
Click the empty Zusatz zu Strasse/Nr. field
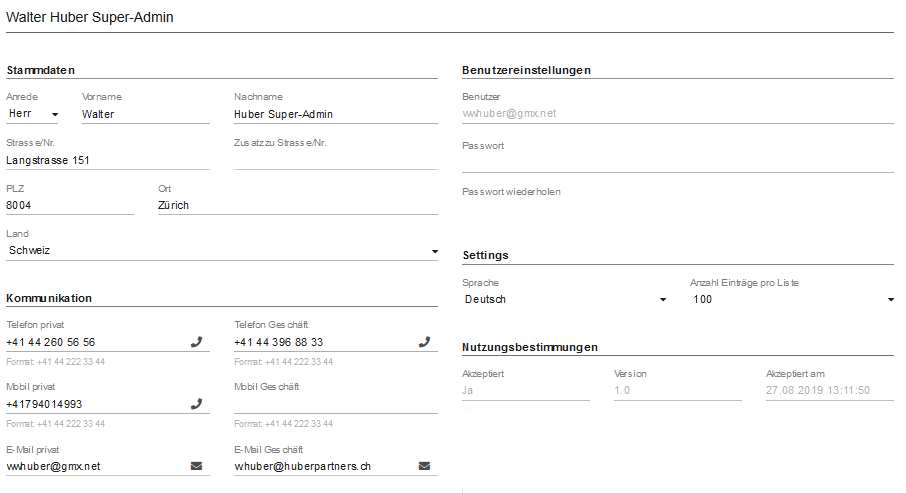(x=336, y=161)
